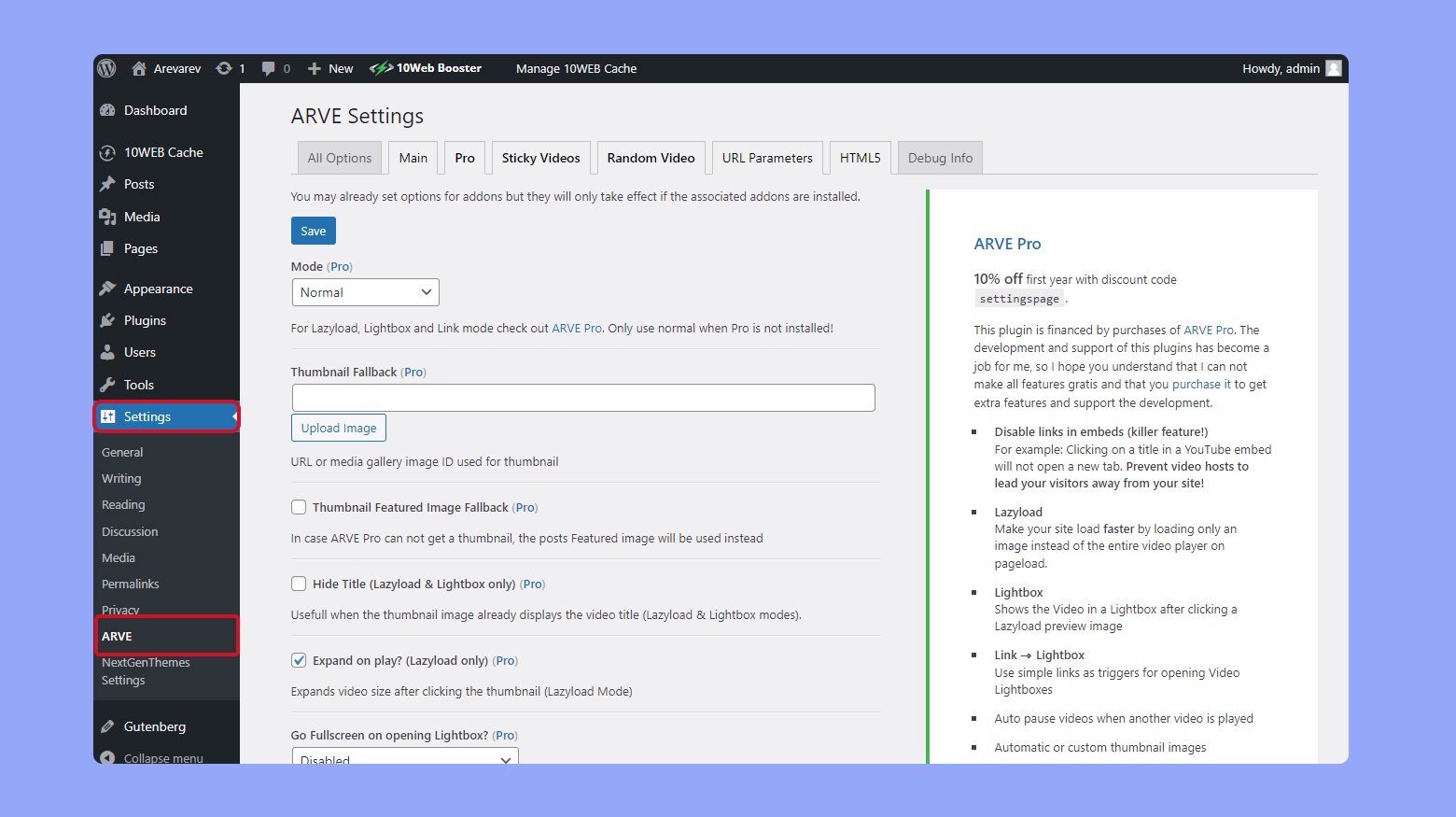
Task: Open the Mode dropdown showing Normal
Action: pyautogui.click(x=365, y=291)
